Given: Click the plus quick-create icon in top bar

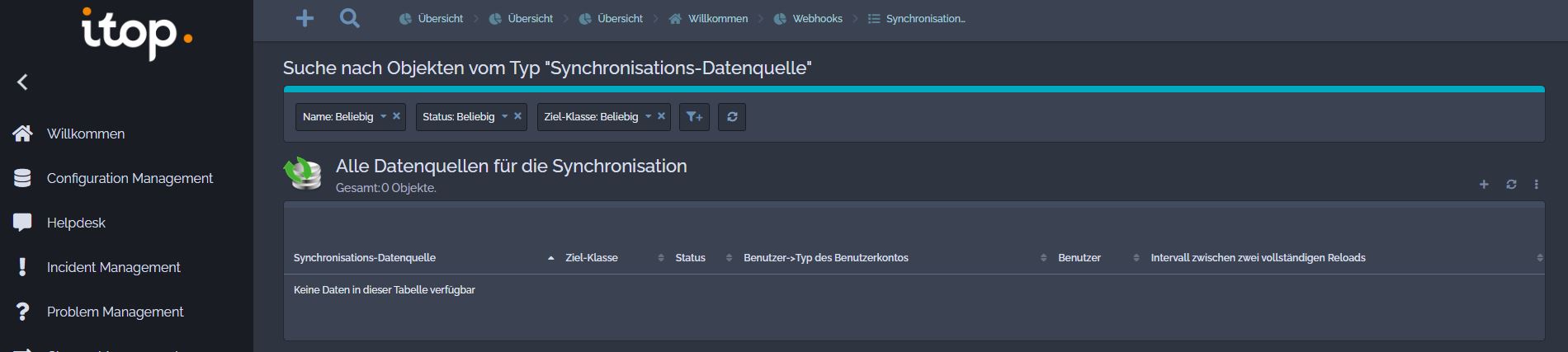Looking at the screenshot, I should click(x=305, y=18).
